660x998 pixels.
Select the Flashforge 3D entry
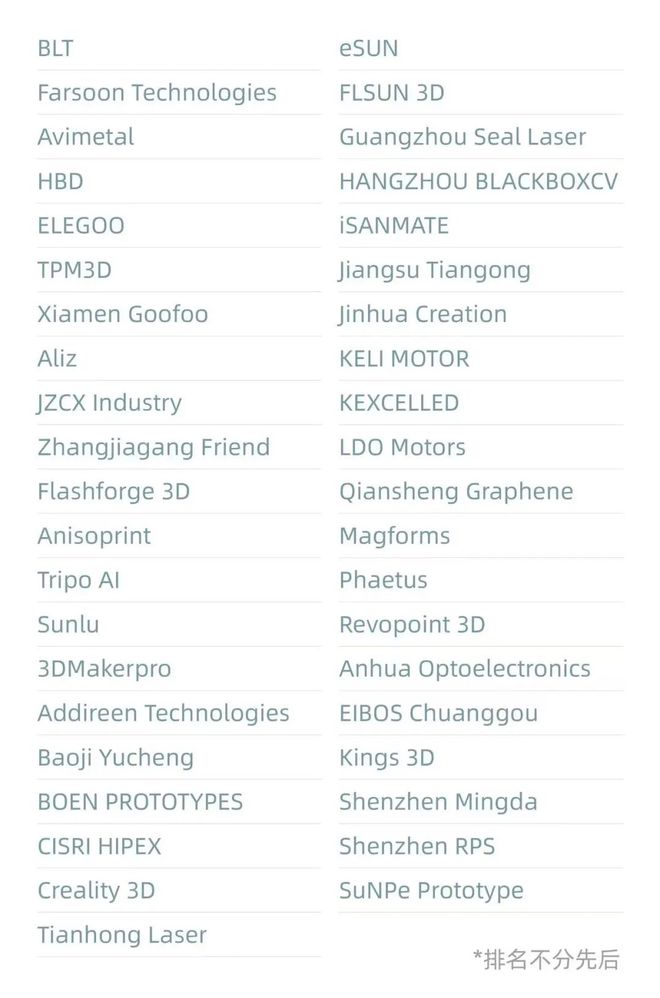point(113,492)
